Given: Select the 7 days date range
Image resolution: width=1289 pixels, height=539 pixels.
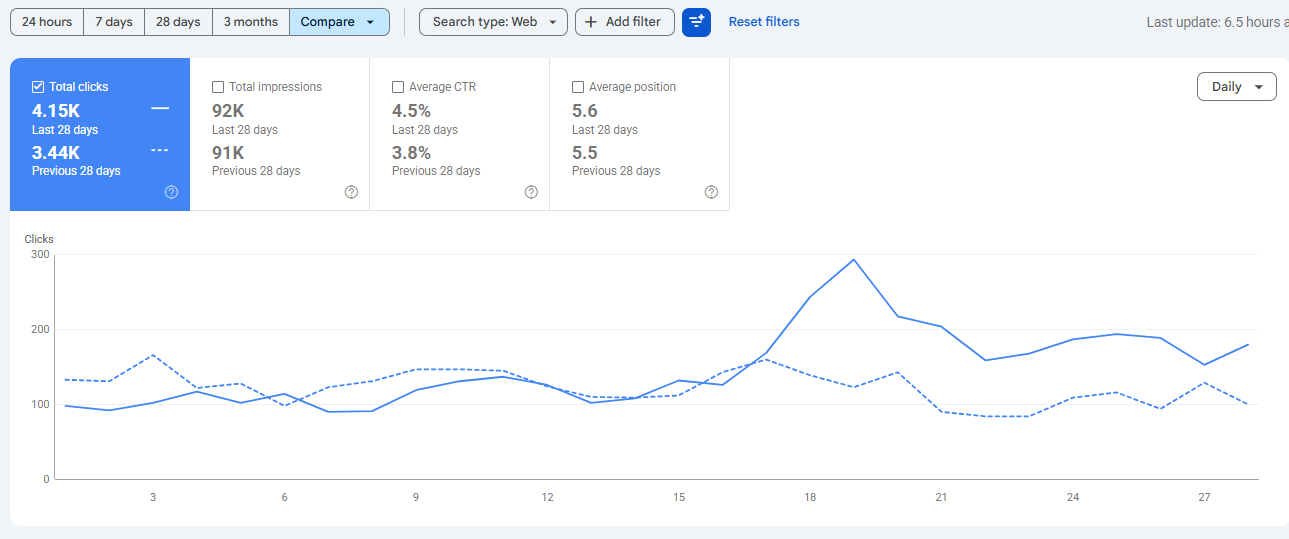Looking at the screenshot, I should tap(114, 22).
